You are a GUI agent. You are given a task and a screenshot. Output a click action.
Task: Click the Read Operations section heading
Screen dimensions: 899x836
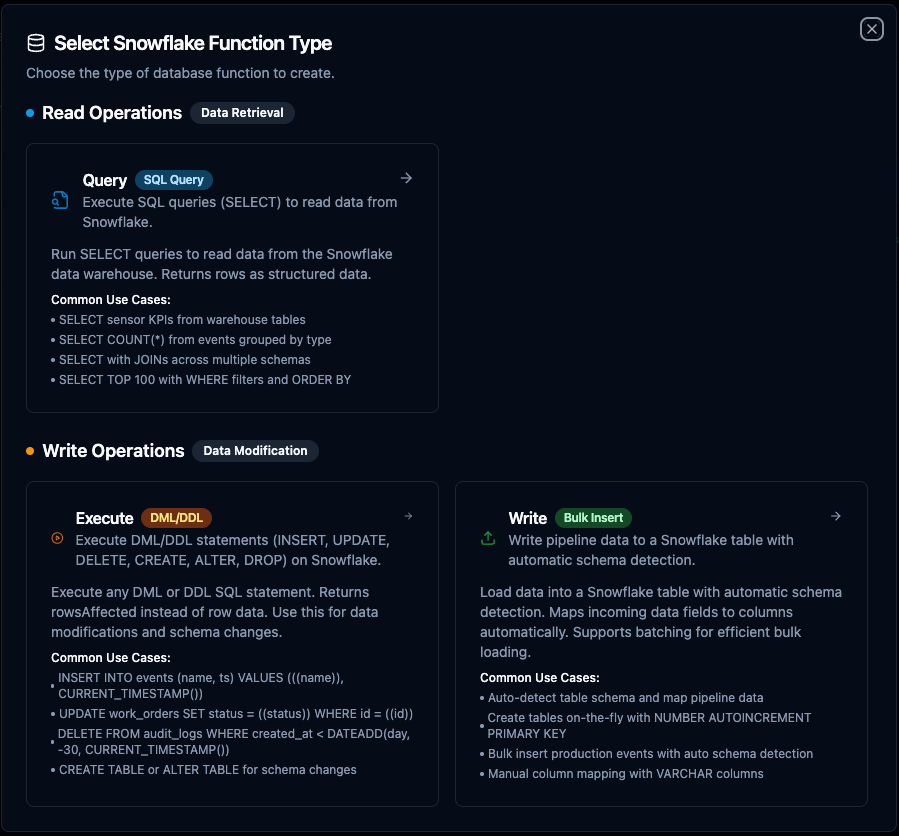(112, 113)
